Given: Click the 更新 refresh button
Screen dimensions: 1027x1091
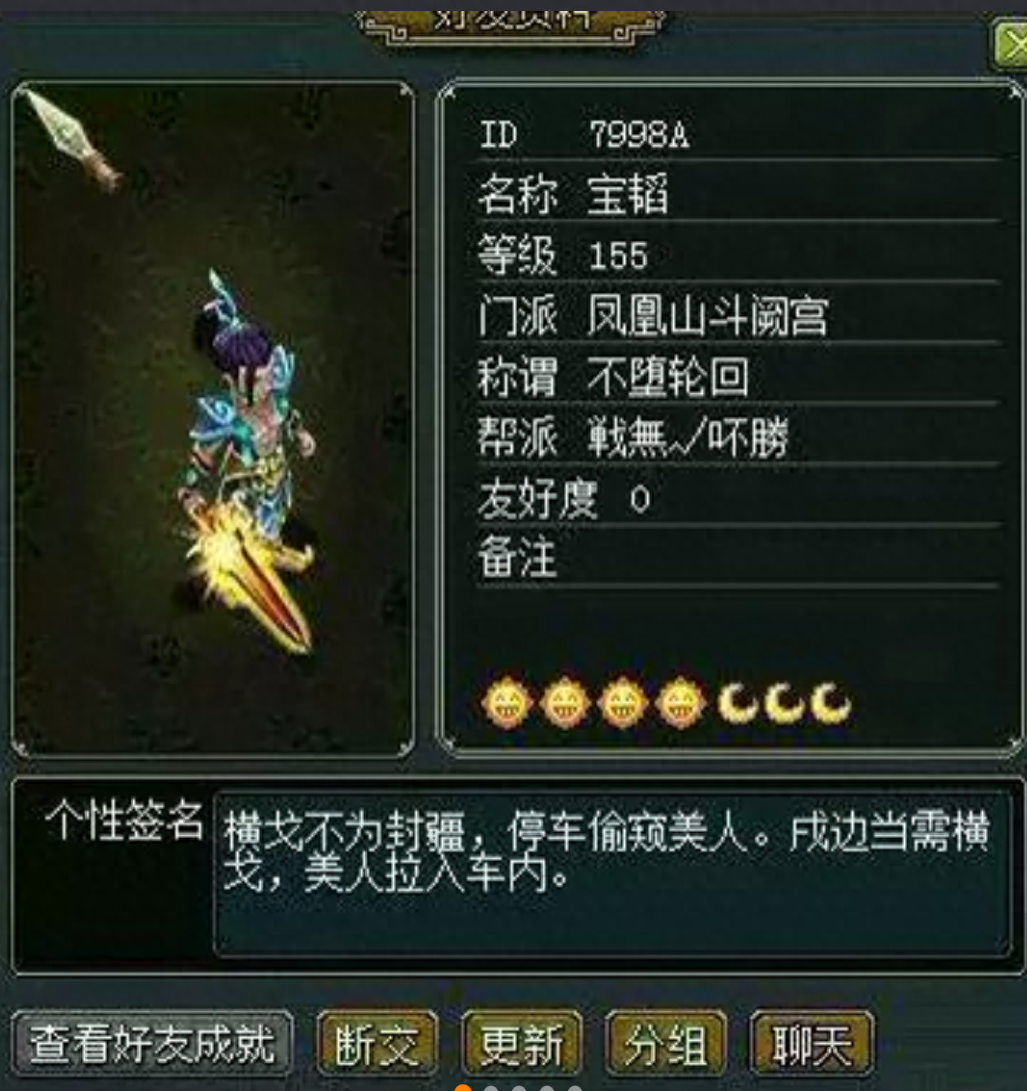Looking at the screenshot, I should click(x=521, y=1044).
